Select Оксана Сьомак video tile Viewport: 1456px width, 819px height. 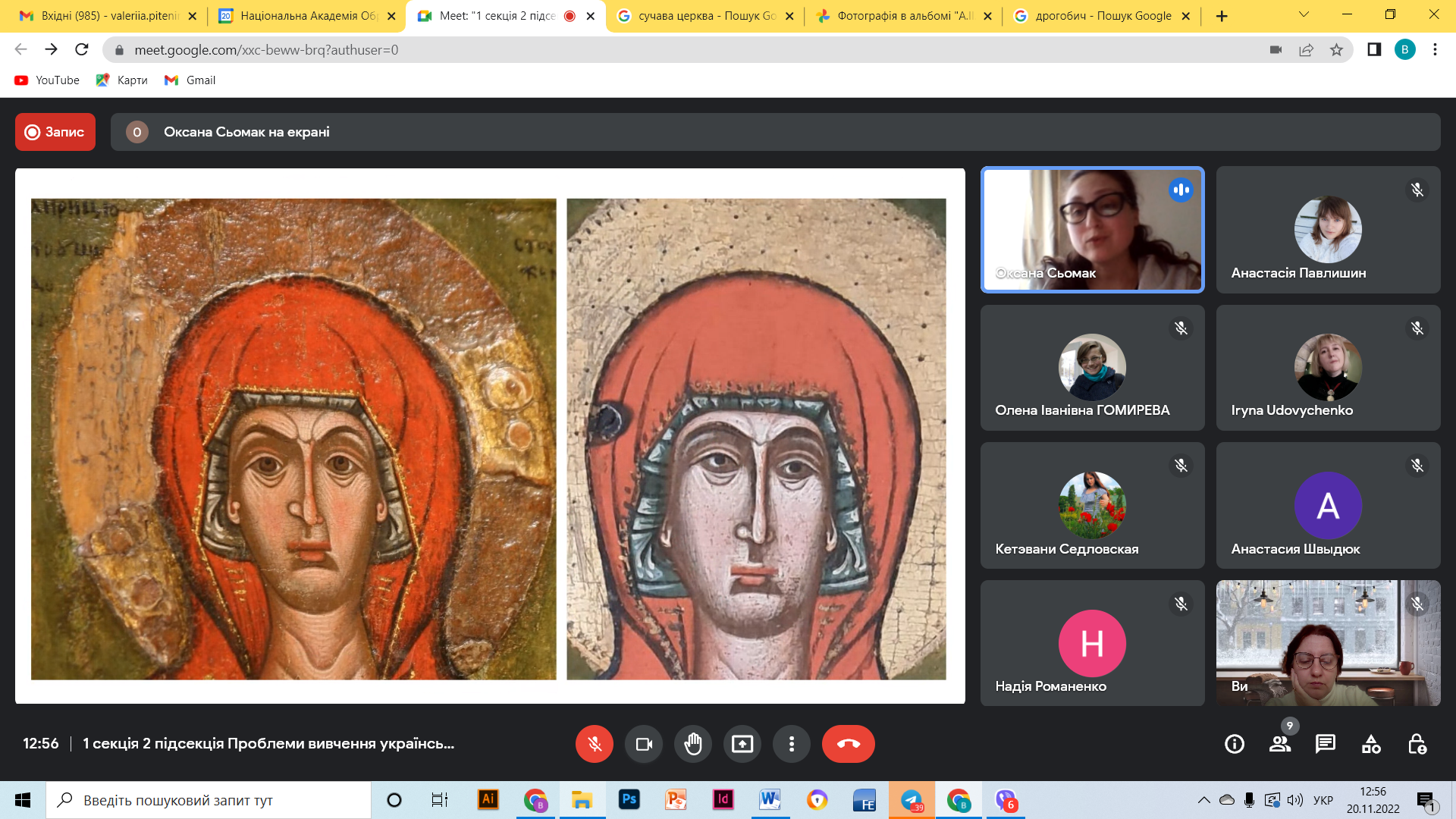pos(1093,230)
